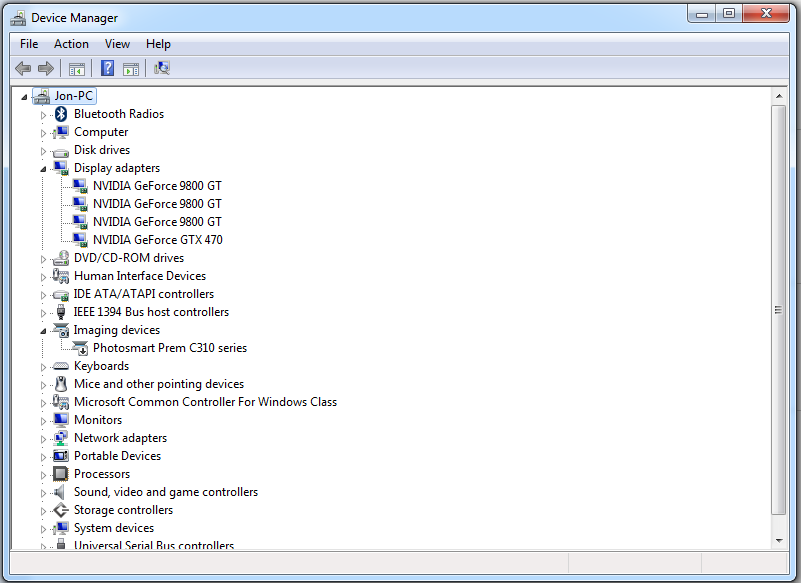
Task: Click the Back arrow toolbar icon
Action: (23, 68)
